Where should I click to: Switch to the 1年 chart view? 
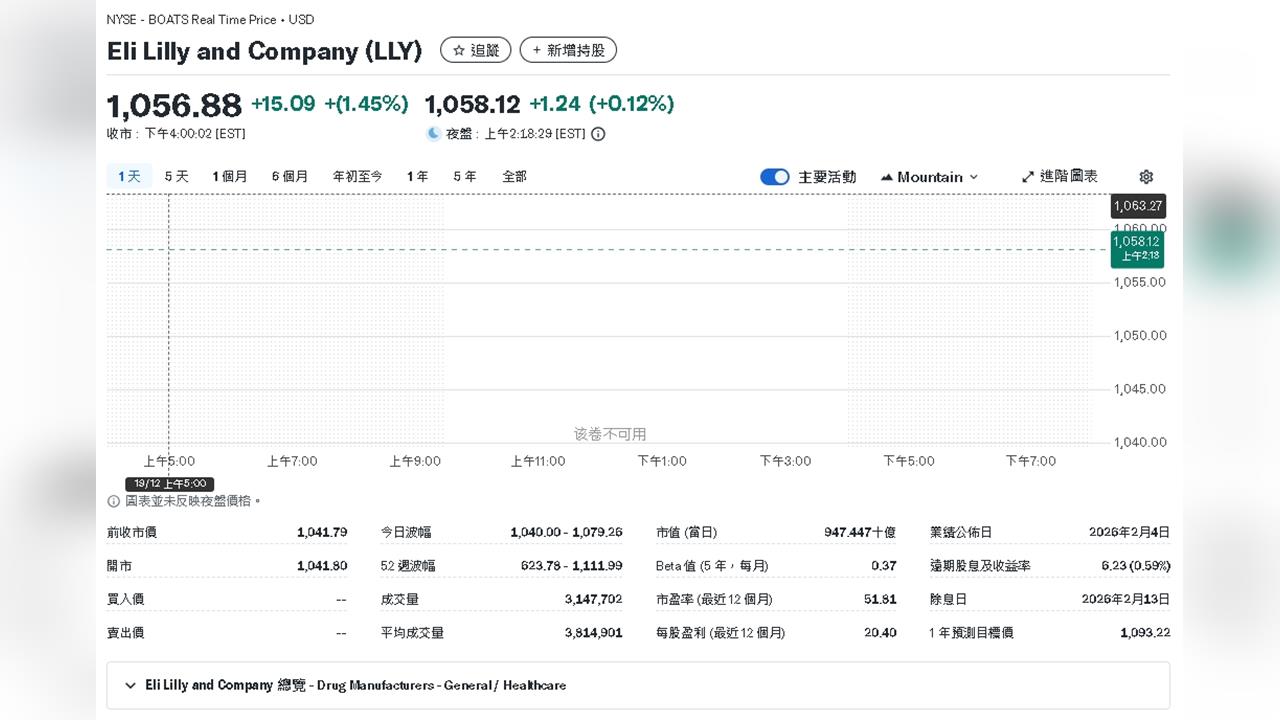click(417, 175)
